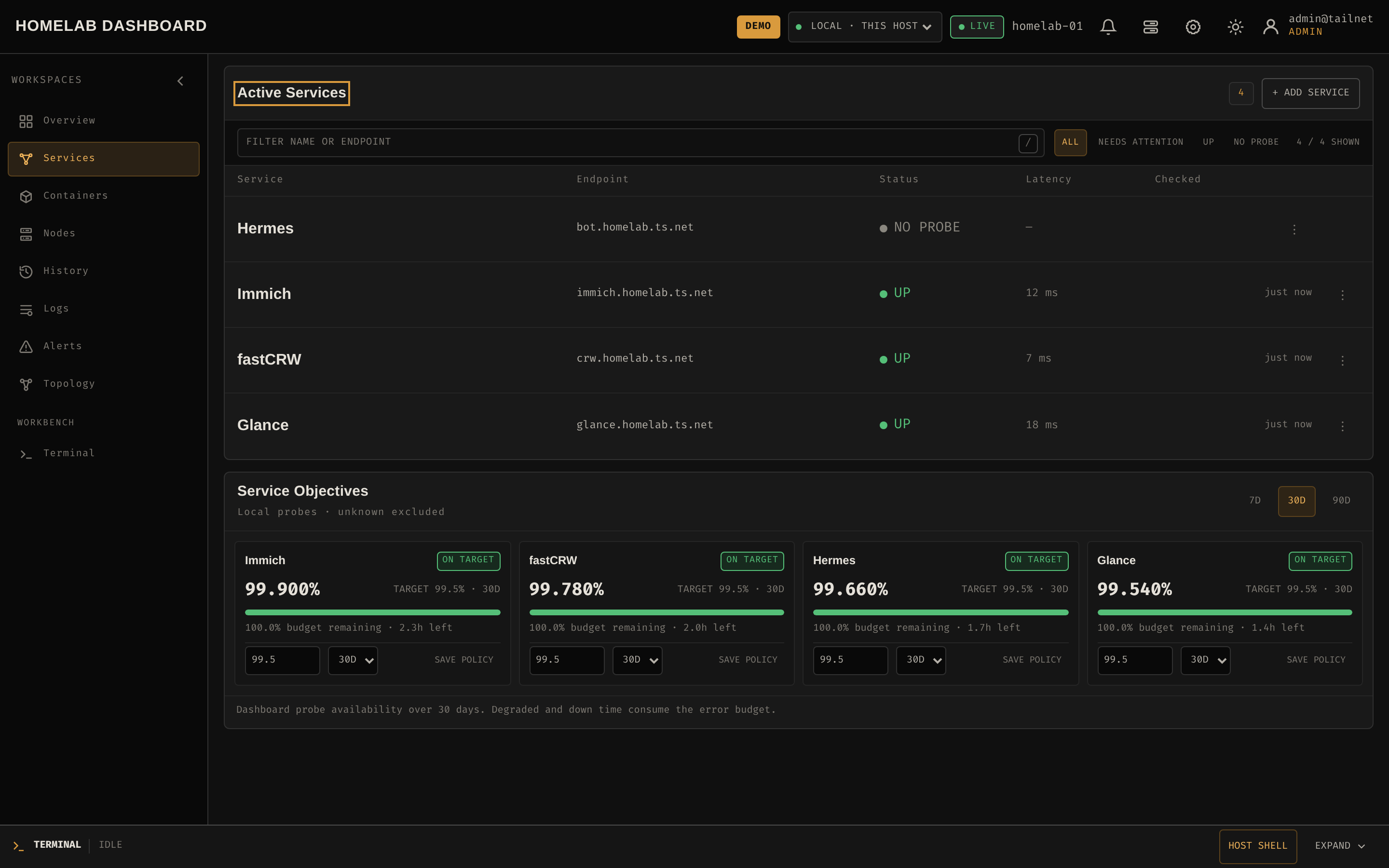
Task: Go to History workspace
Action: pyautogui.click(x=103, y=271)
